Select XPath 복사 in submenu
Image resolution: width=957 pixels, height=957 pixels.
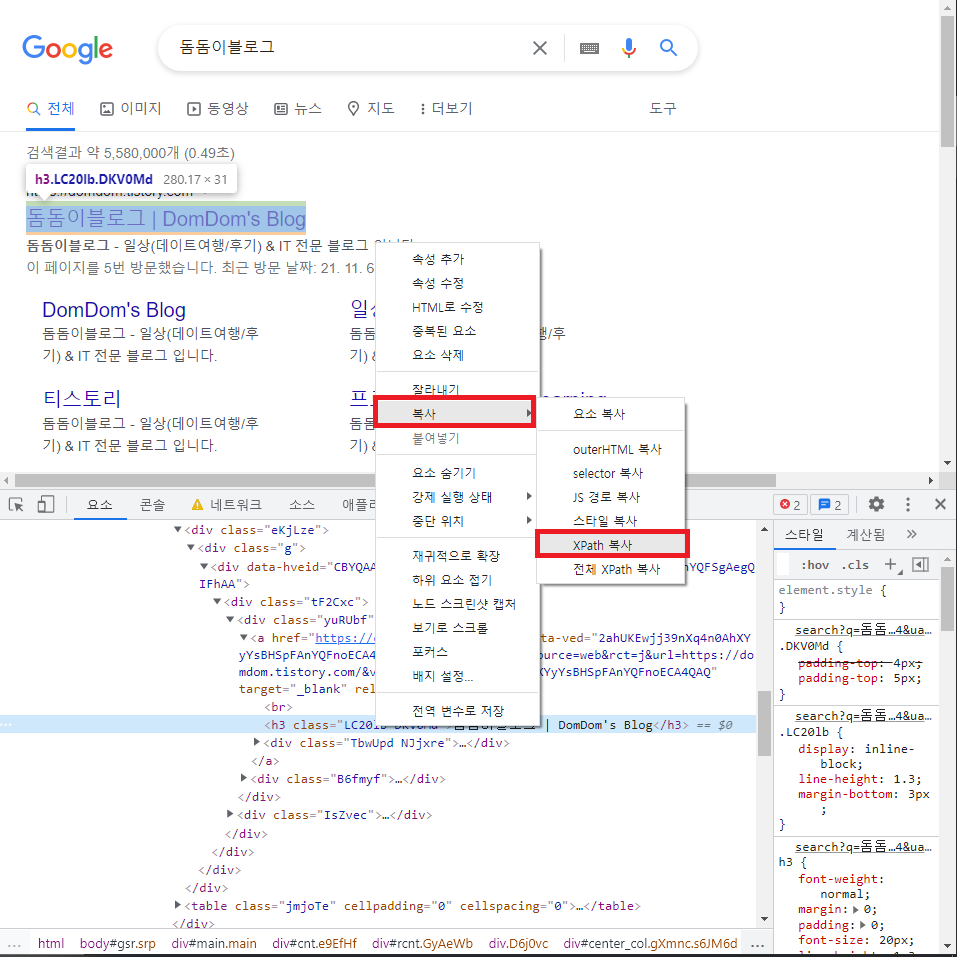pos(612,544)
